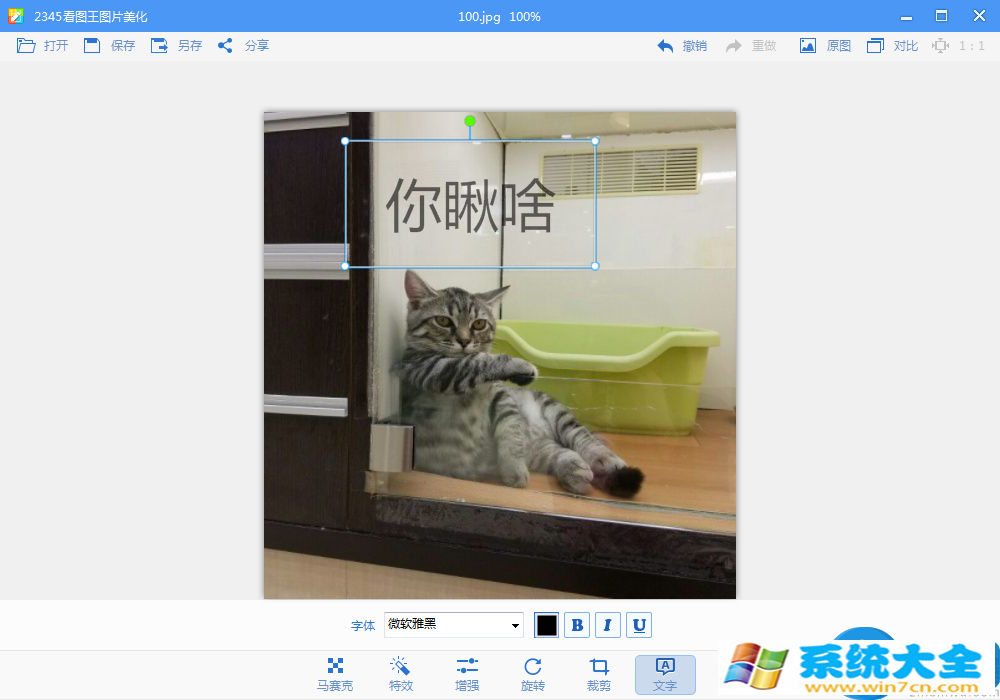The width and height of the screenshot is (1000, 700).
Task: Toggle underline text formatting
Action: (x=639, y=625)
